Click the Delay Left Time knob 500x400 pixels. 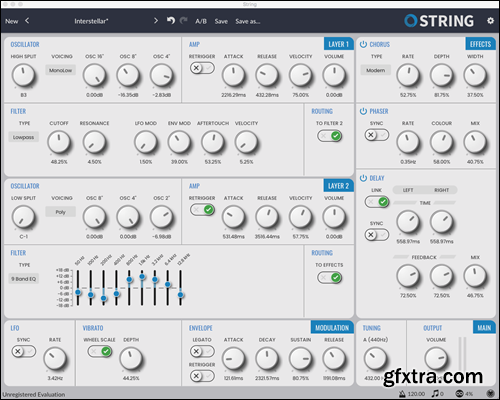pyautogui.click(x=408, y=222)
